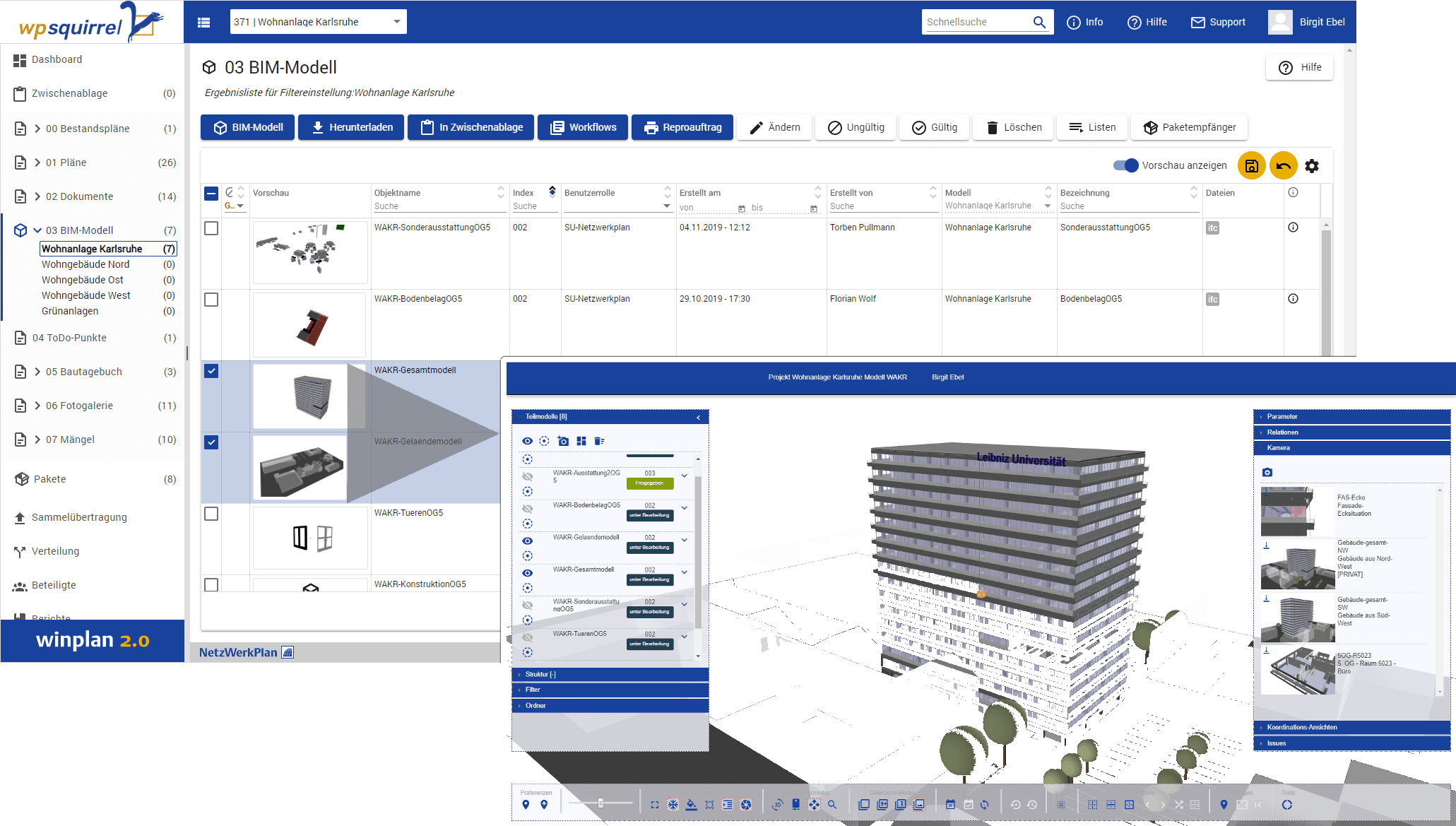This screenshot has width=1456, height=826.
Task: Click first location pin in Präferenzen group
Action: [526, 805]
